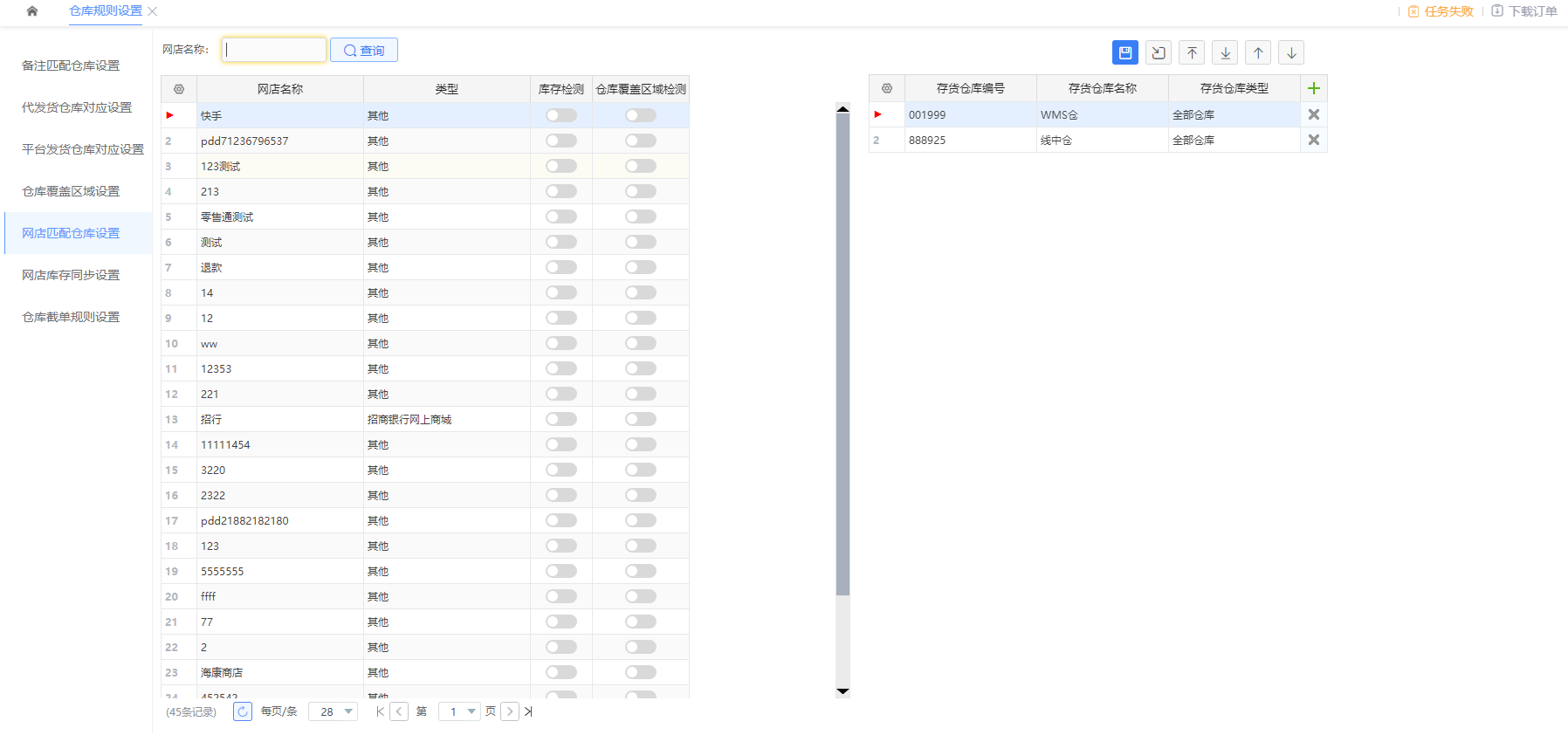The height and width of the screenshot is (742, 1568).
Task: Open 仓库截单规则设置 in sidebar
Action: coord(71,317)
